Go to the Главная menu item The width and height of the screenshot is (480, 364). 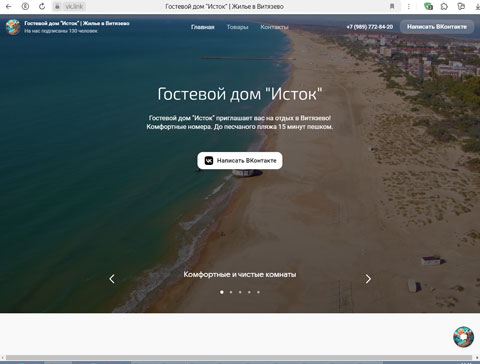click(x=203, y=27)
